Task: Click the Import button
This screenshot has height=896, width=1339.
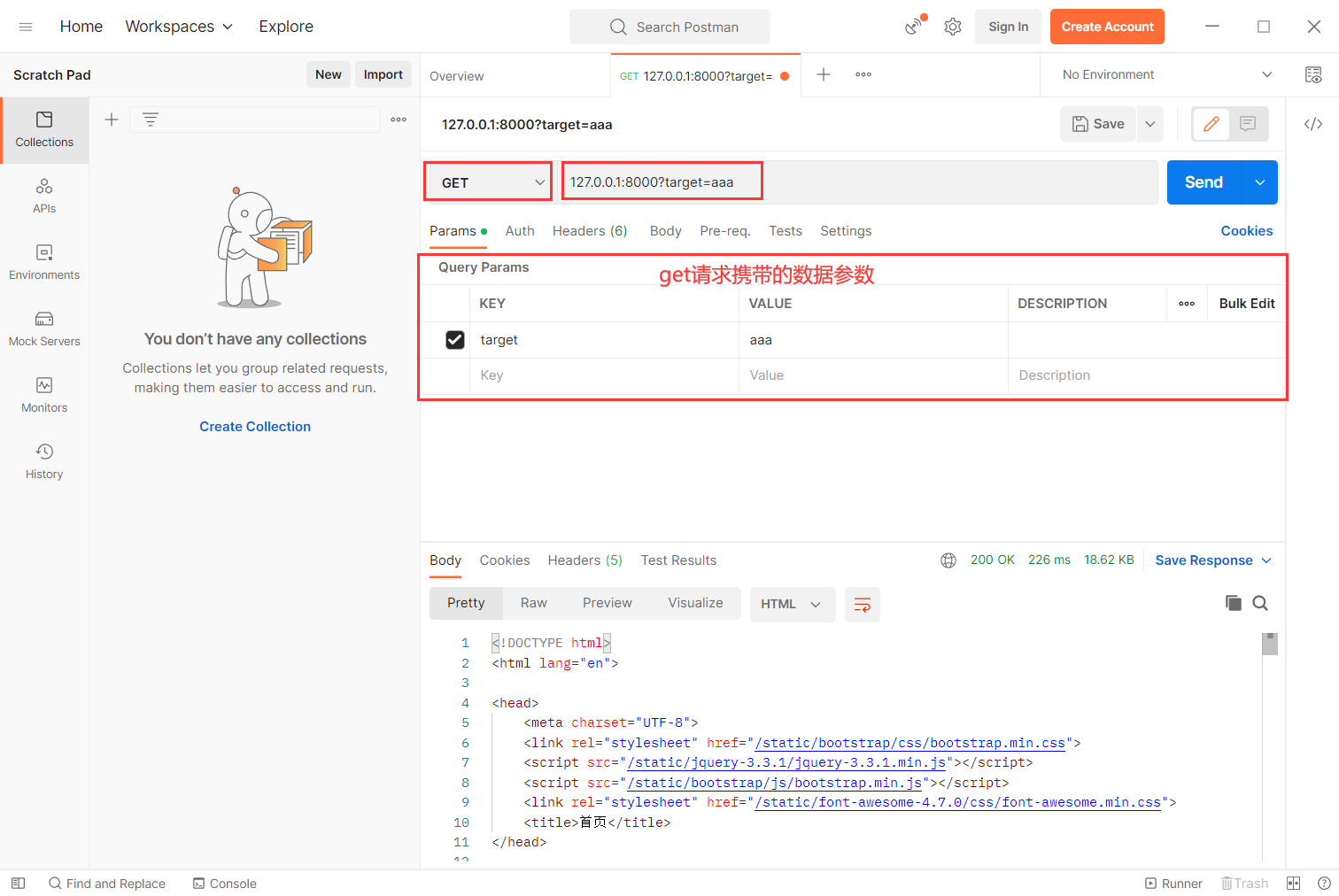Action: pos(383,74)
